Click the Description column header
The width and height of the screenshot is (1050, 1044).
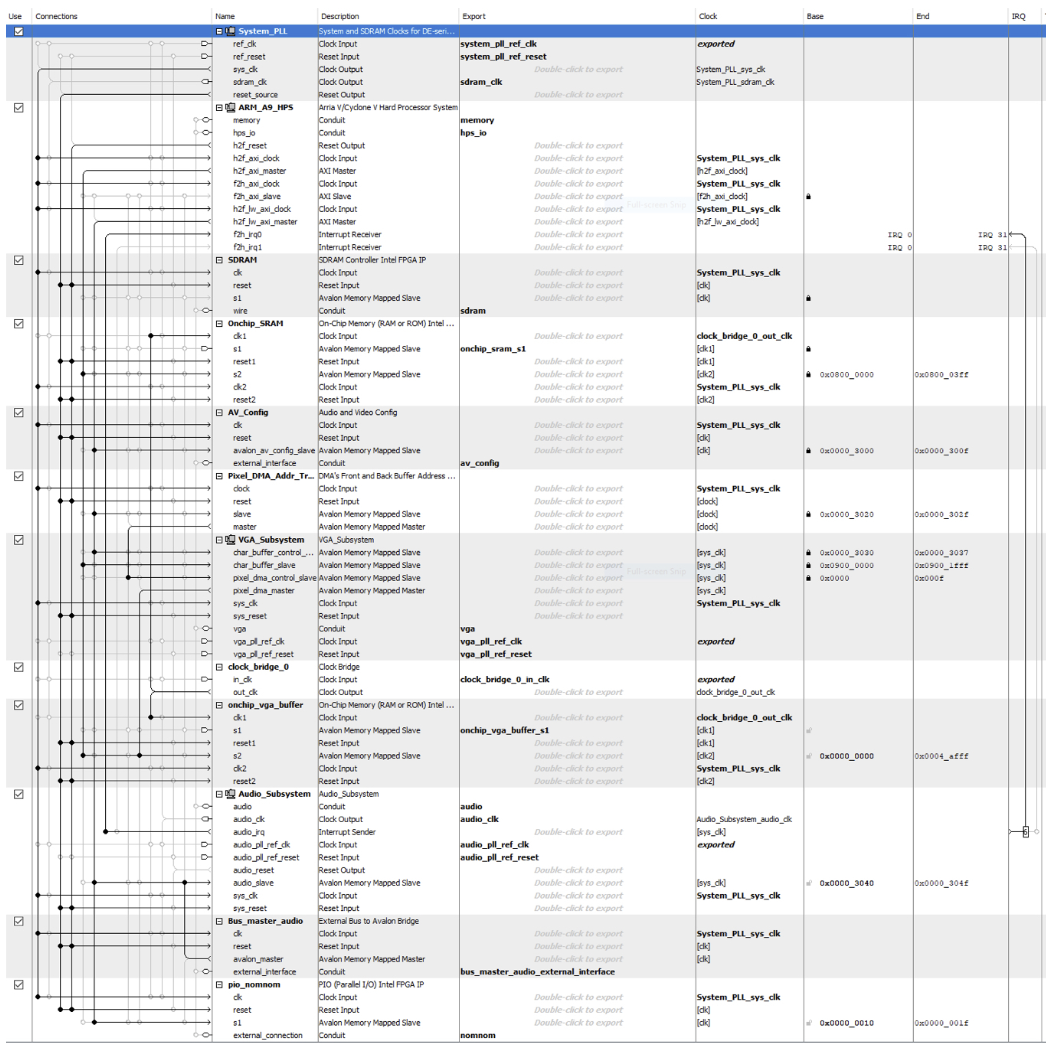click(x=340, y=17)
